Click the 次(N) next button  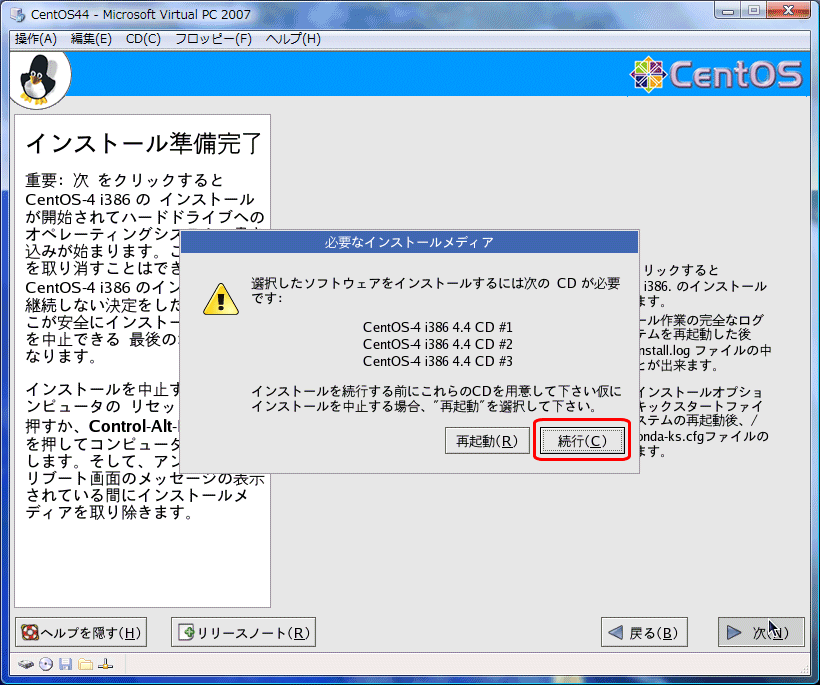[761, 632]
